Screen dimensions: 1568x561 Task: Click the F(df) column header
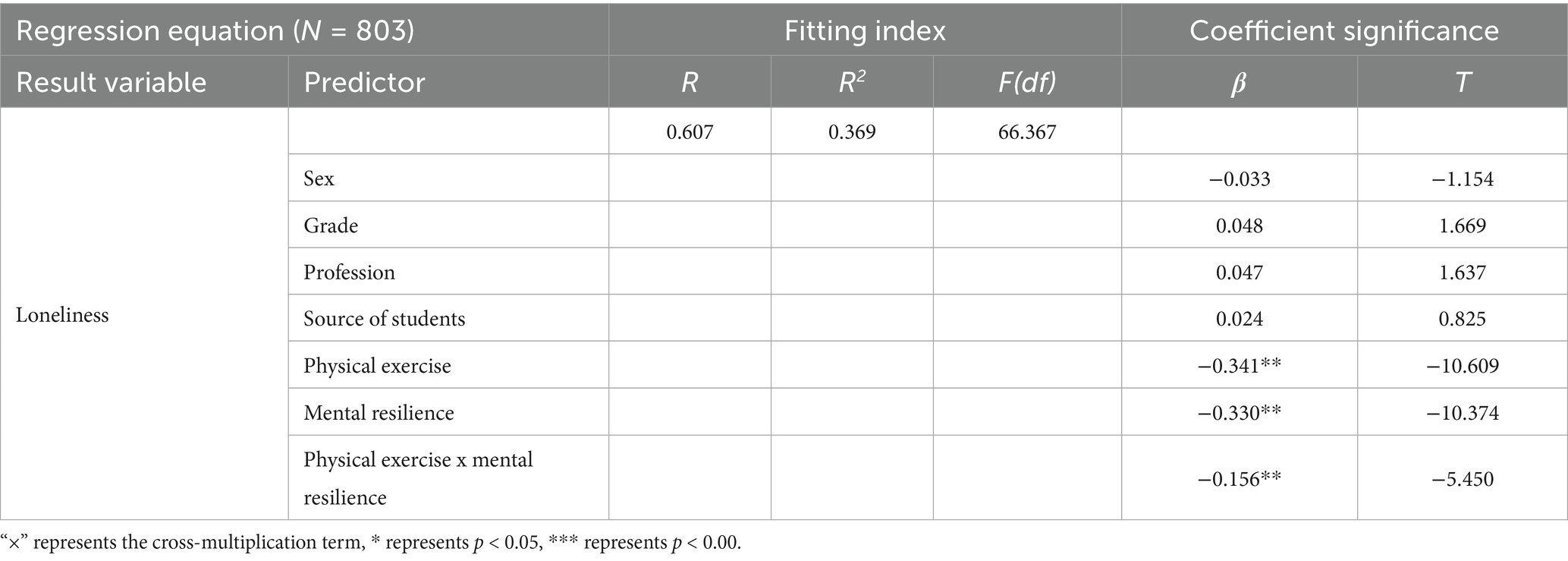(1027, 82)
